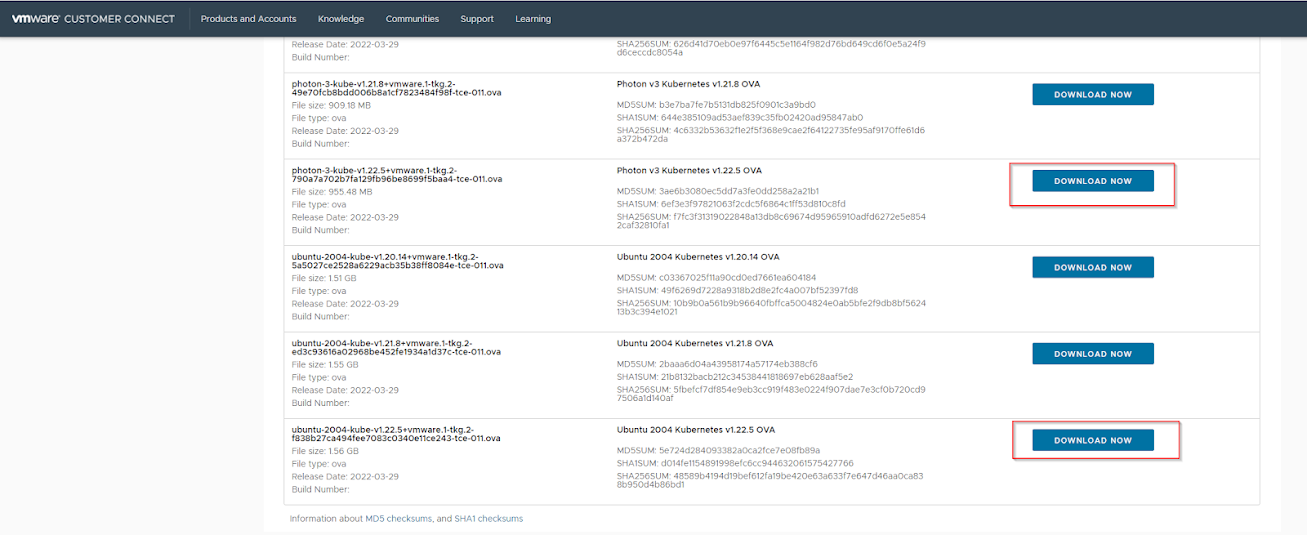Click the VMware Customer Connect logo
The height and width of the screenshot is (535, 1307).
93,19
